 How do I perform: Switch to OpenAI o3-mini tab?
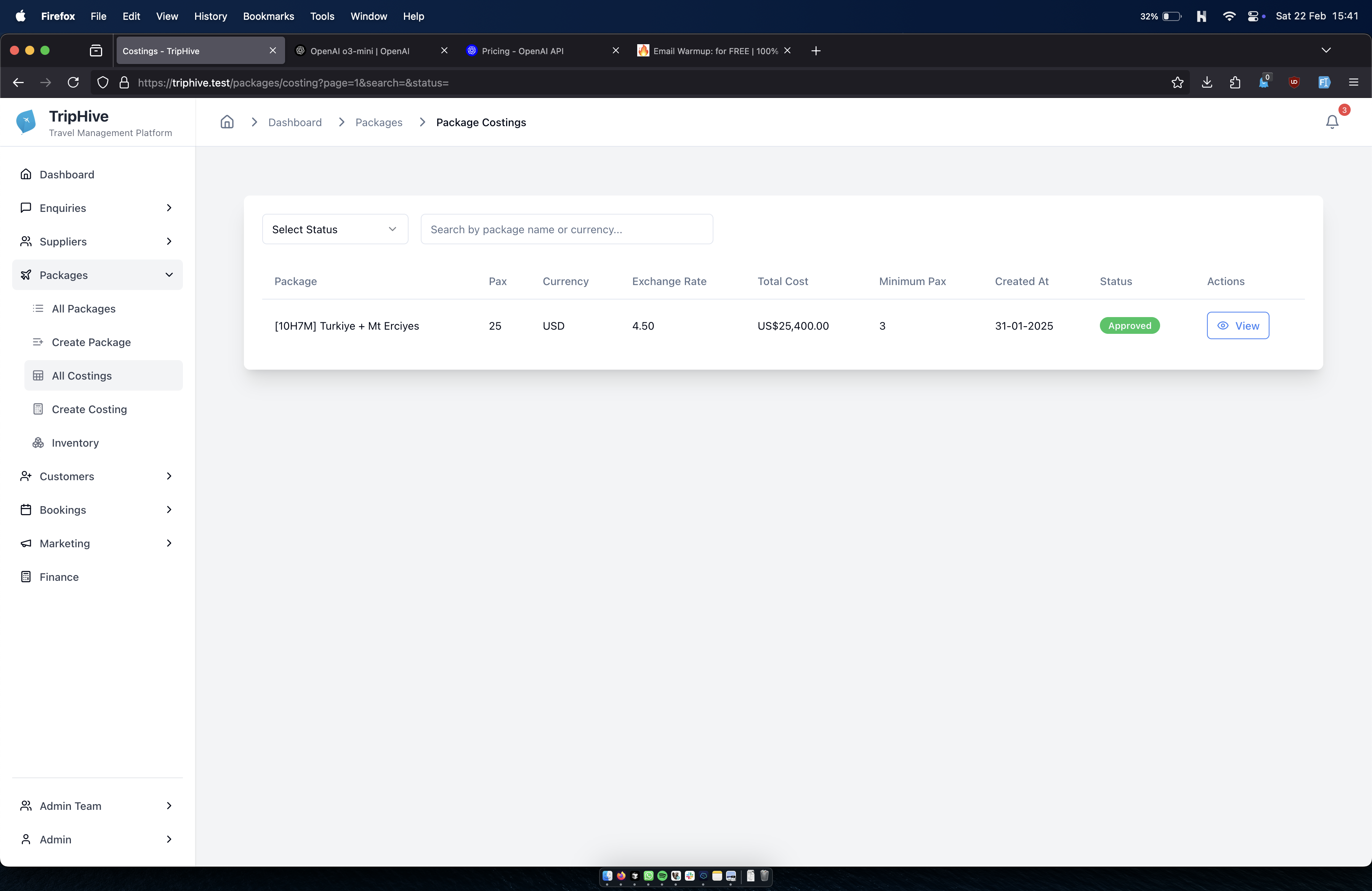click(x=372, y=51)
